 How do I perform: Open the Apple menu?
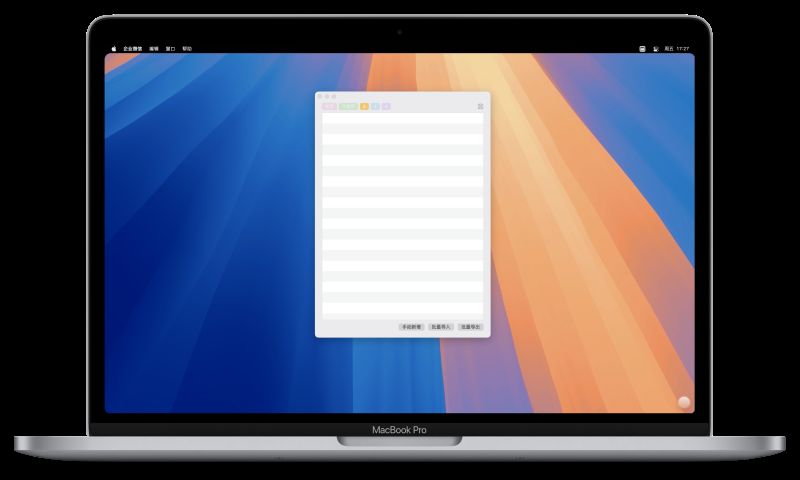pyautogui.click(x=114, y=49)
